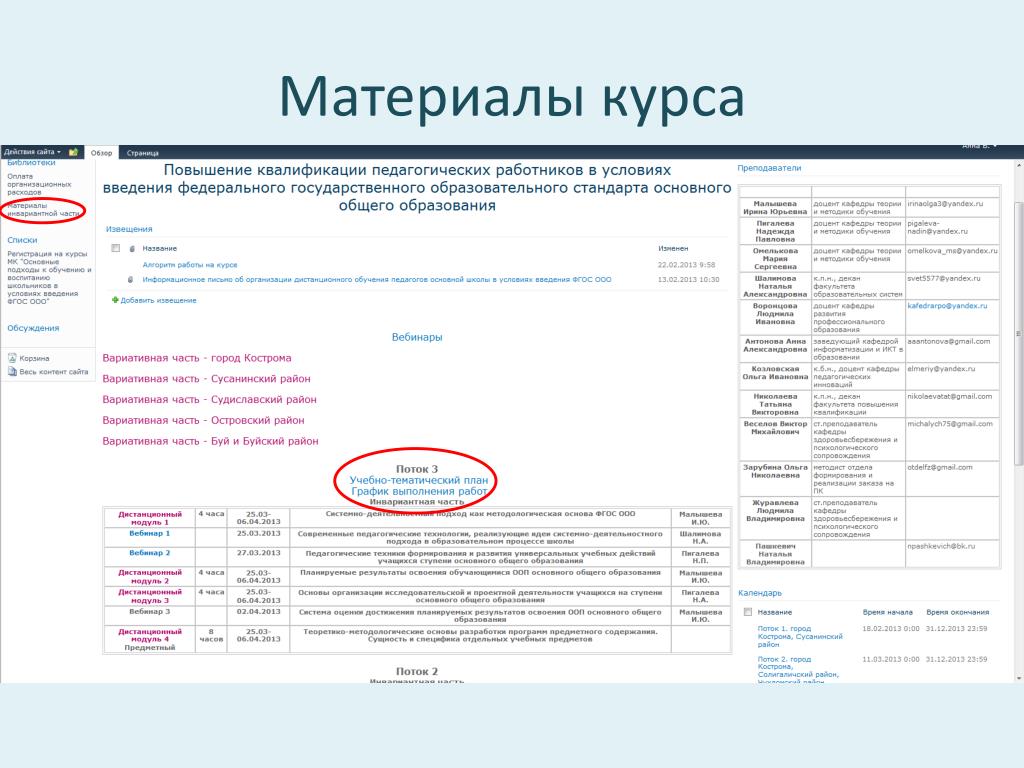Screen dimensions: 1024x768
Task: Tick the select-all checkbox in Календарь
Action: point(748,612)
